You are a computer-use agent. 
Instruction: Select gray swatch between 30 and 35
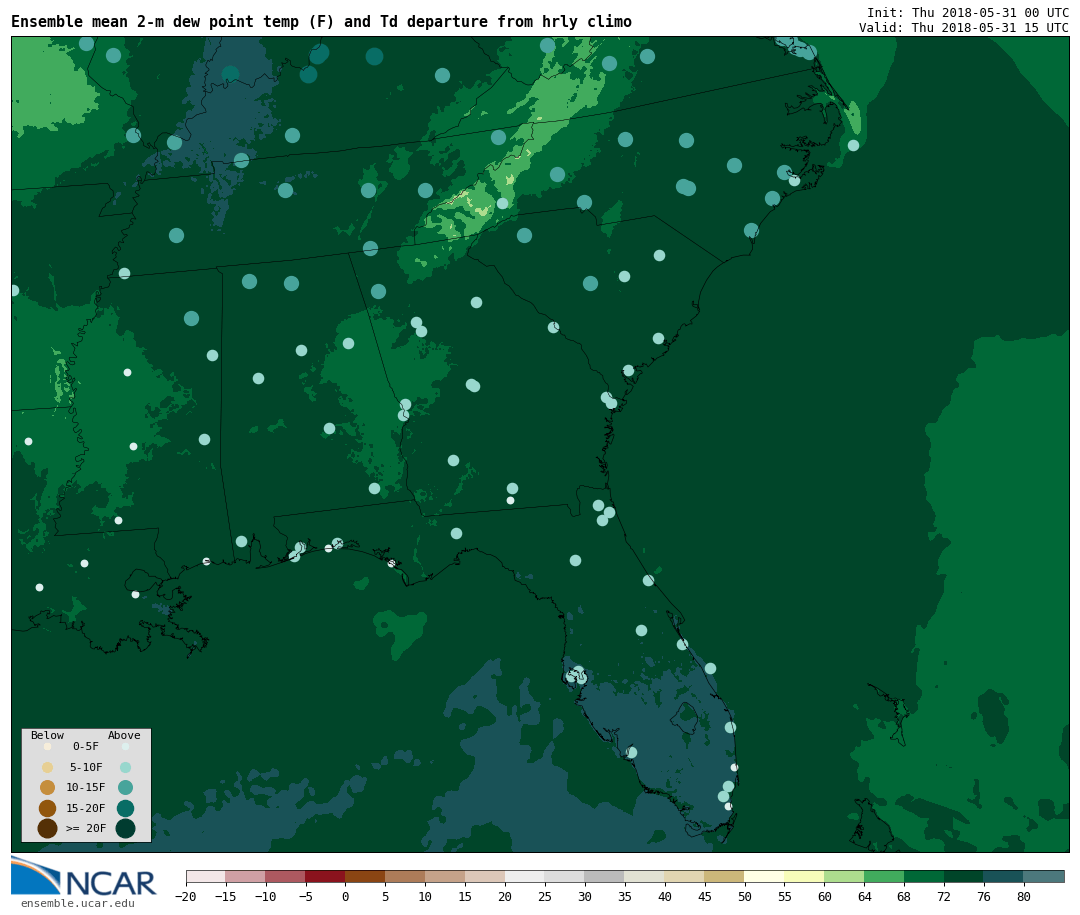tap(605, 876)
